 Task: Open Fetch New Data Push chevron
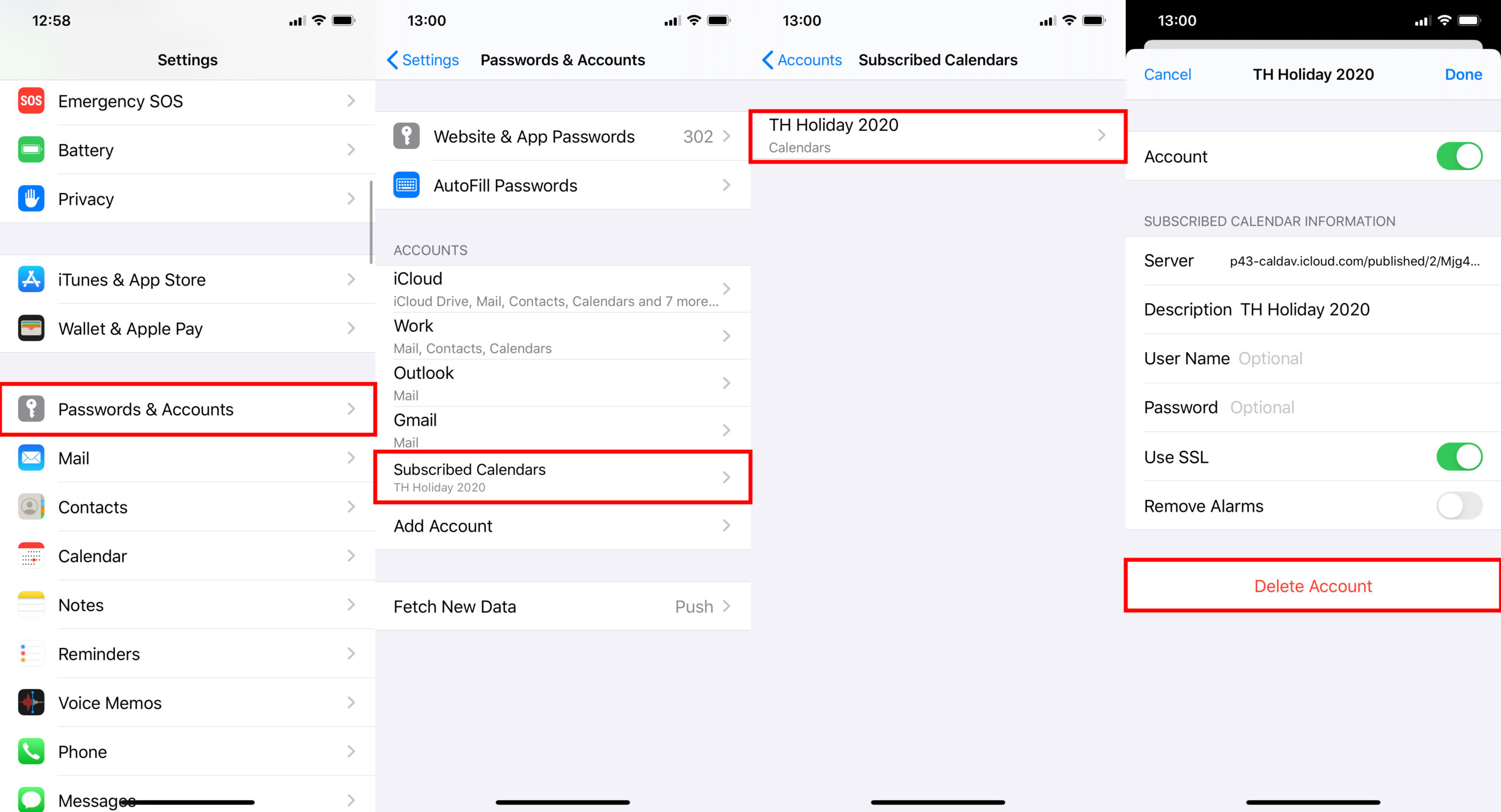coord(726,606)
